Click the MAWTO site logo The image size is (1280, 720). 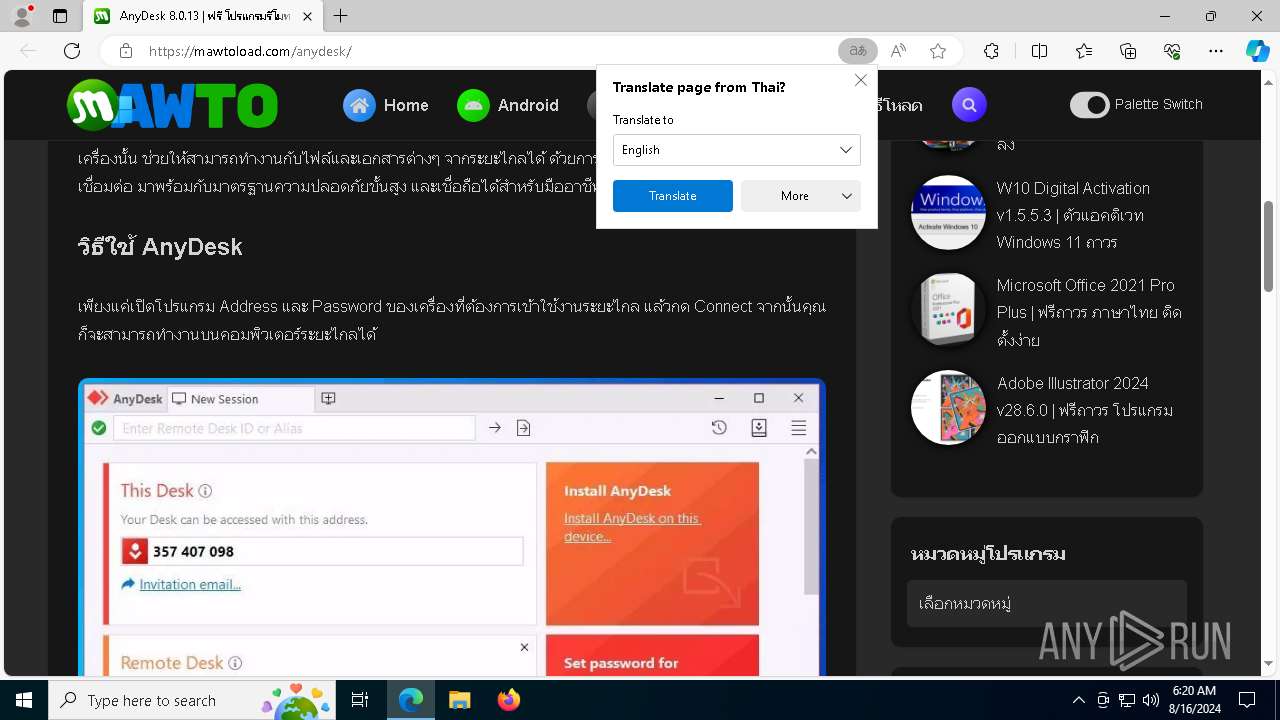(x=172, y=105)
